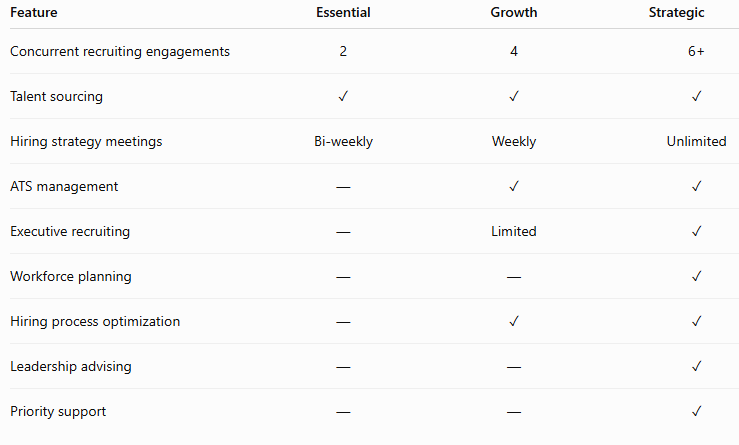Click the Hiring process optimization checkmark under Growth
This screenshot has width=739, height=445.
[x=514, y=321]
